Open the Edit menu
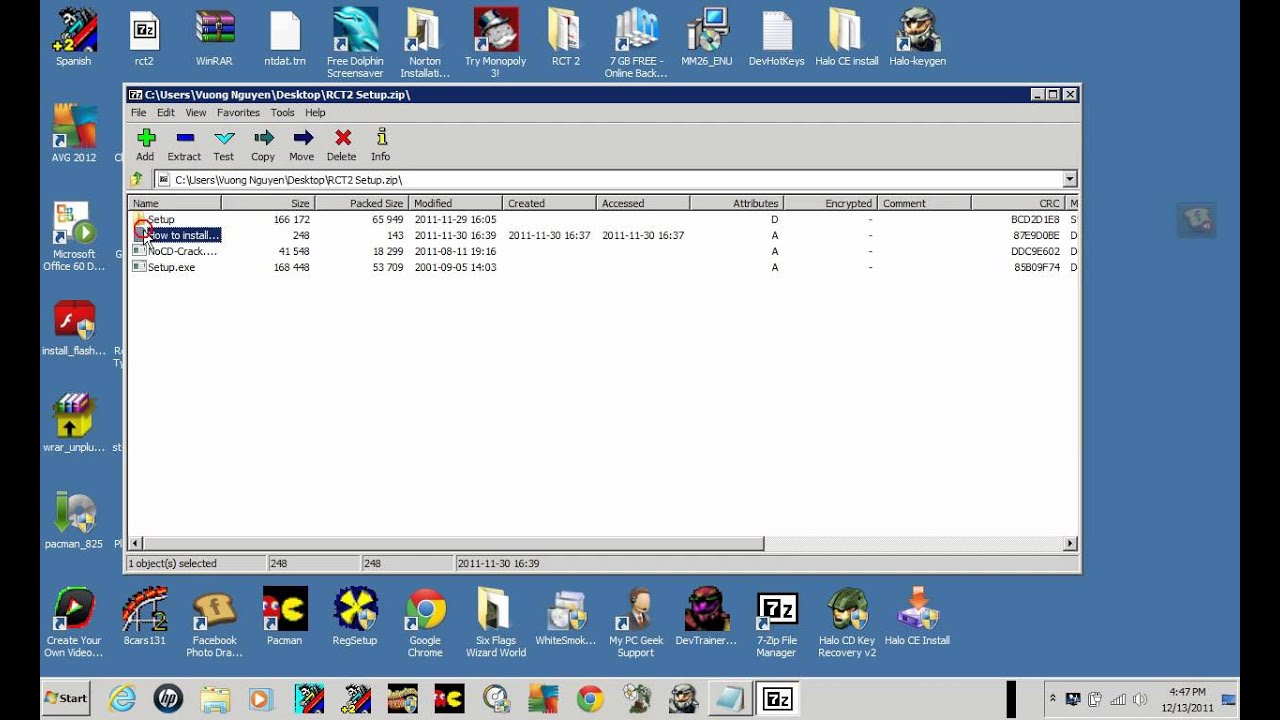 click(x=166, y=113)
